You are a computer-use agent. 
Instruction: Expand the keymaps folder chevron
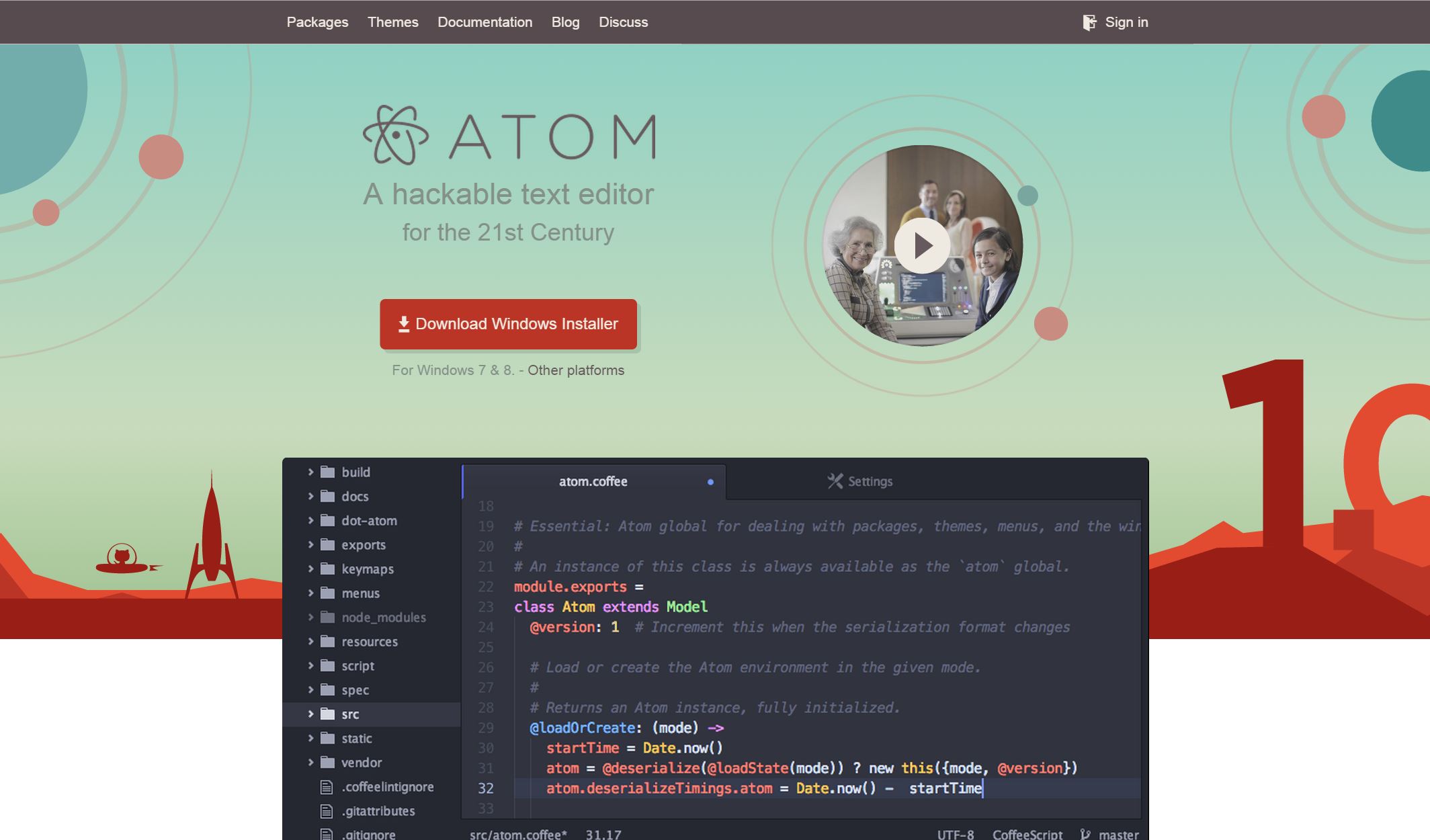click(310, 569)
